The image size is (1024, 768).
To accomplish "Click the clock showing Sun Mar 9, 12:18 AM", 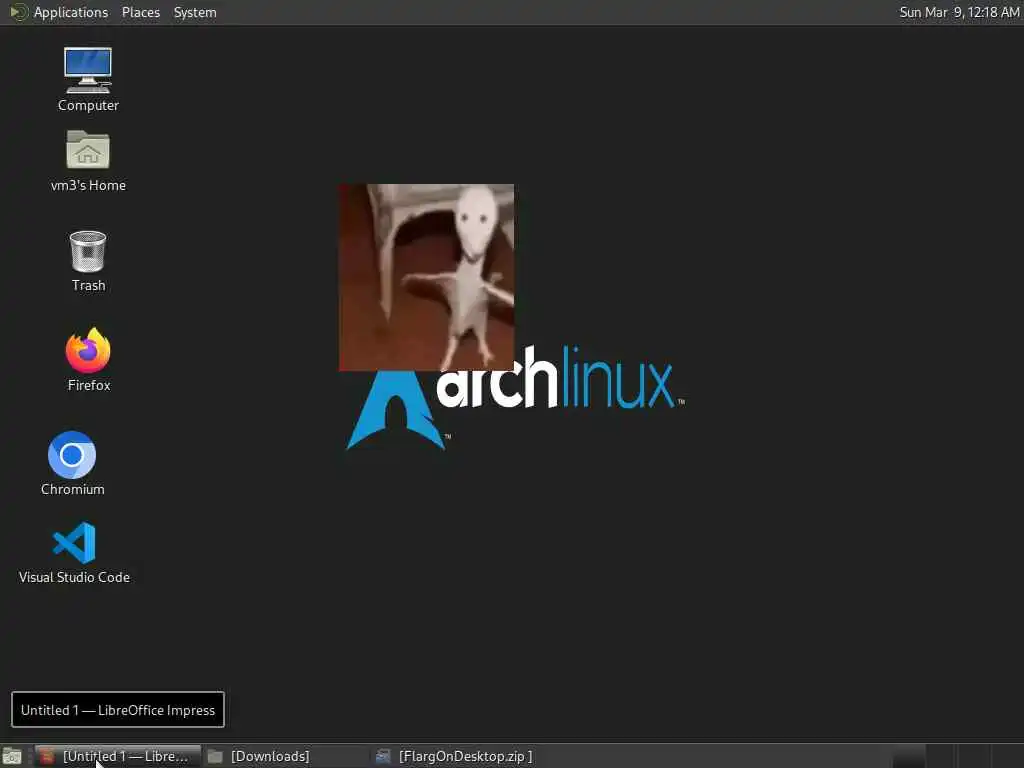I will 959,12.
